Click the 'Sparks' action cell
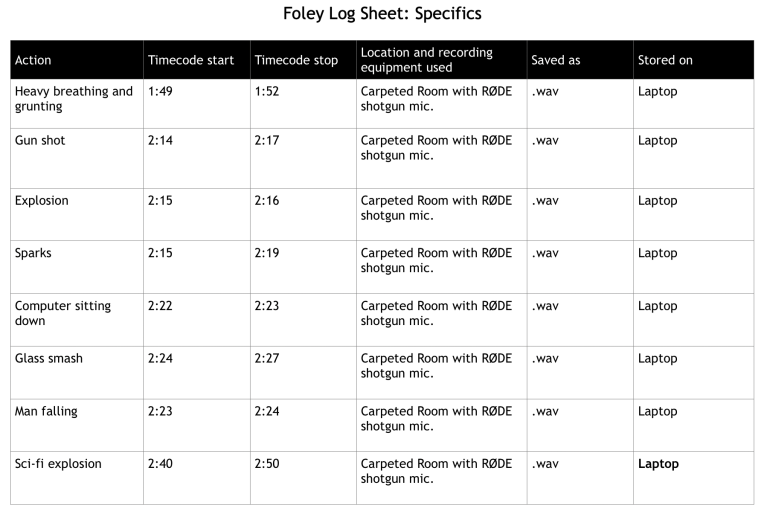The height and width of the screenshot is (517, 767). [x=33, y=253]
